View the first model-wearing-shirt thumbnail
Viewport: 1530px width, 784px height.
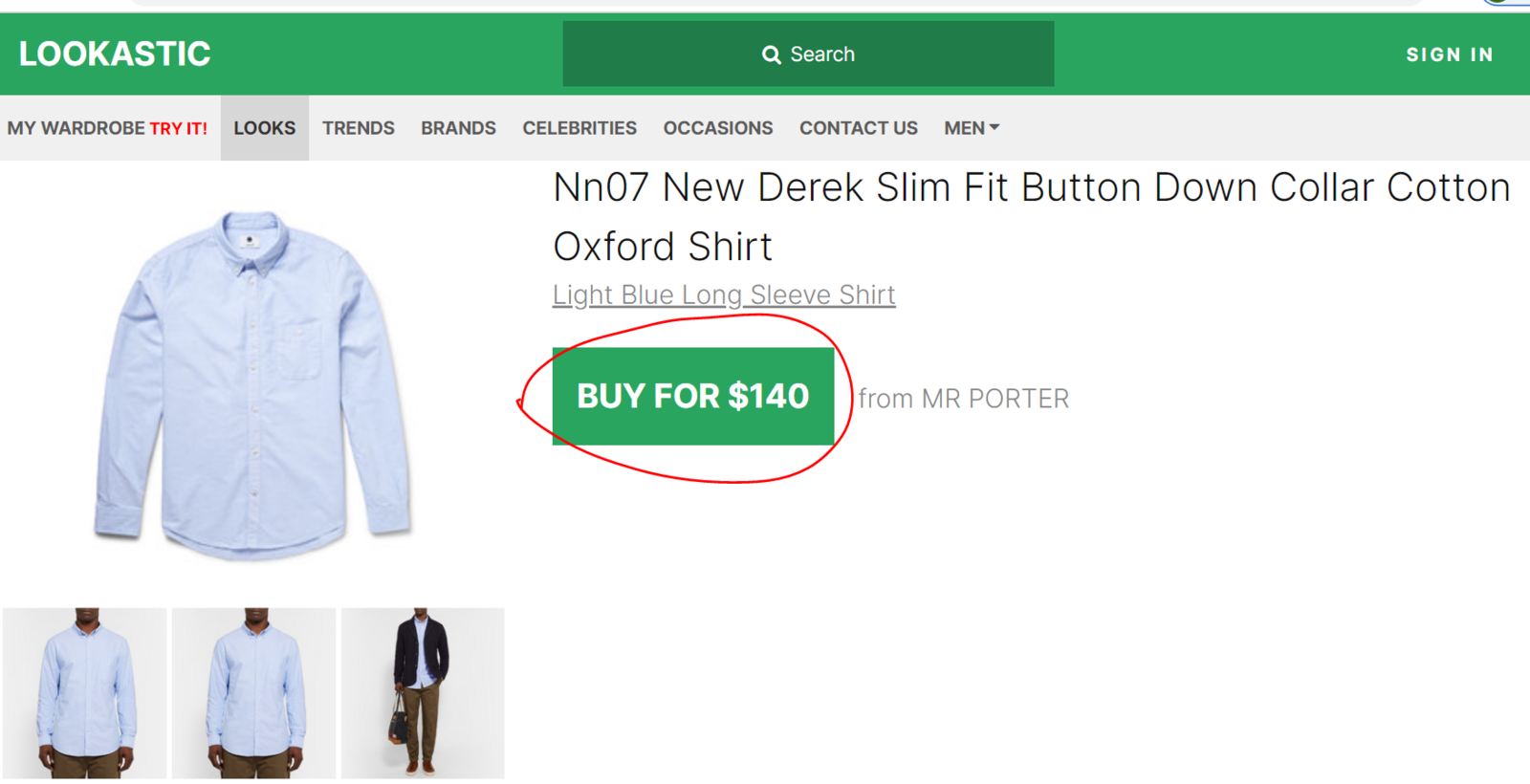85,693
